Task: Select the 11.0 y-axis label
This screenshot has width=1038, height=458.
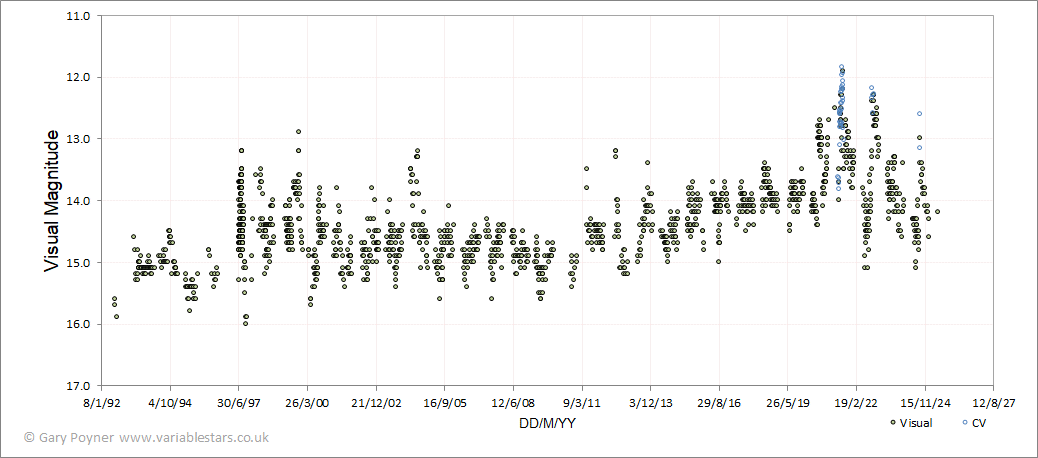Action: tap(79, 15)
